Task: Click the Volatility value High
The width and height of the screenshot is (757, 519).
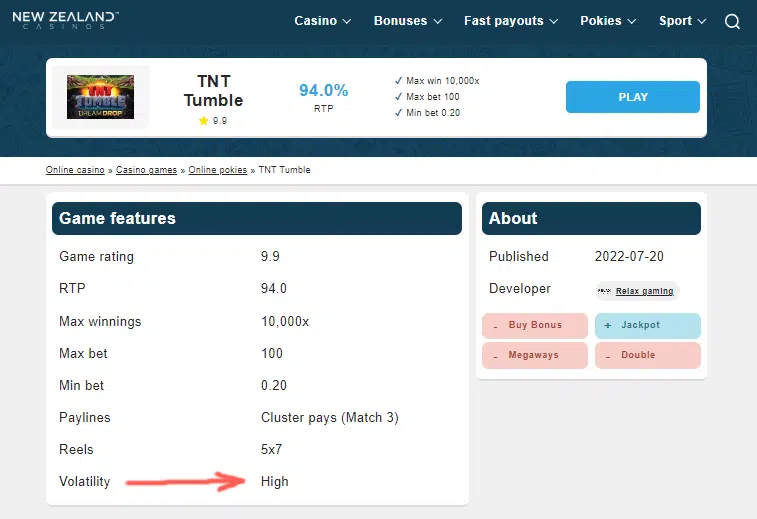Action: tap(274, 481)
